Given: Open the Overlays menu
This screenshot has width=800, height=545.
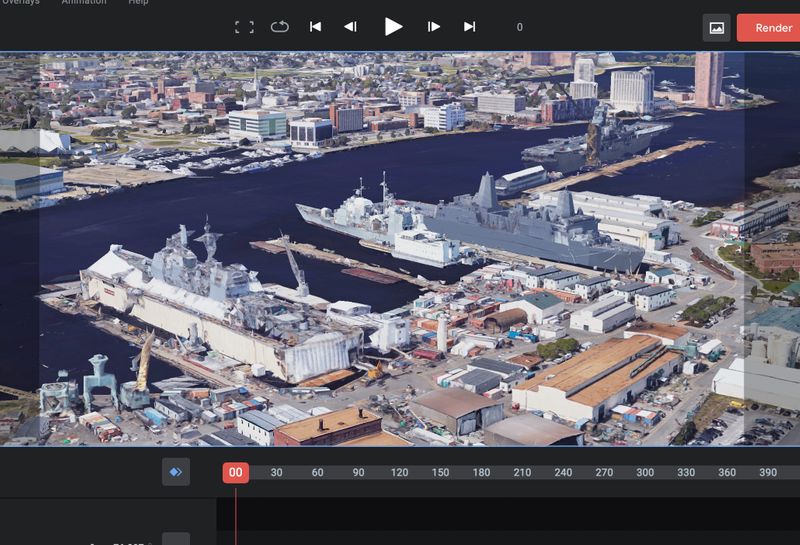Looking at the screenshot, I should pos(20,3).
